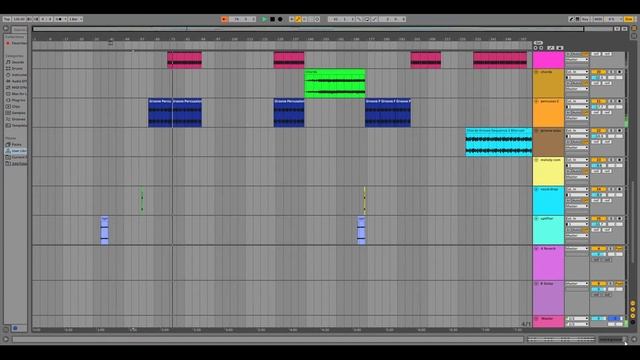
Task: Select the B Delay return track header
Action: [x=548, y=298]
